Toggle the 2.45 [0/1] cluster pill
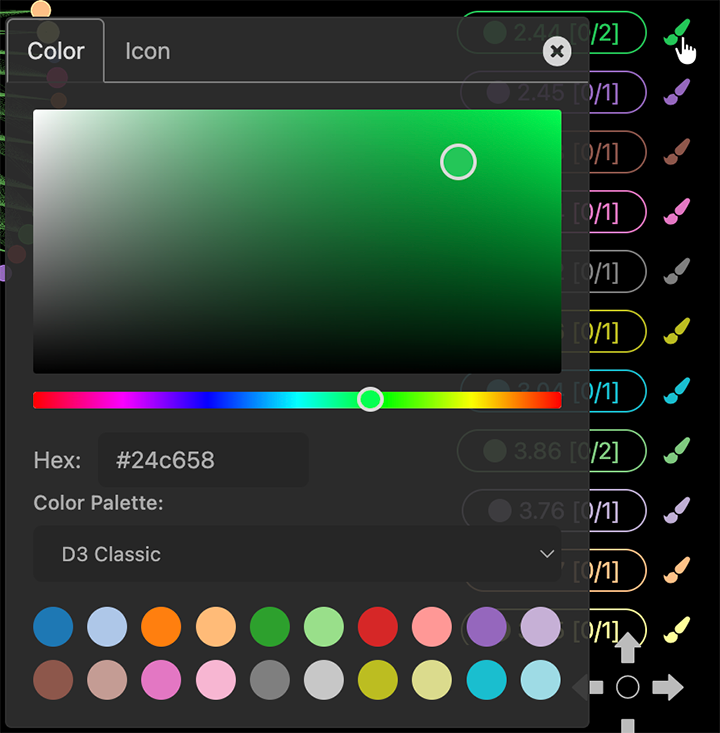This screenshot has height=733, width=720. pos(617,92)
